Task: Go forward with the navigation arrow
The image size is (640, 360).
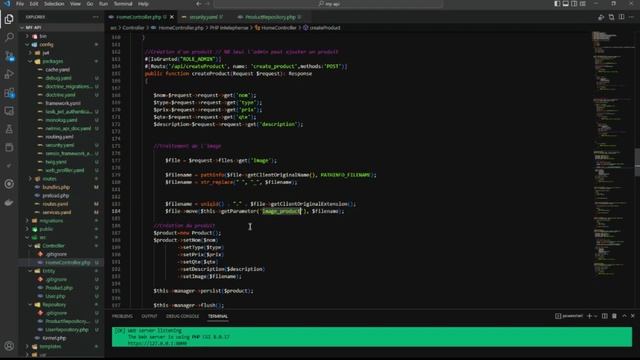Action: (207, 4)
